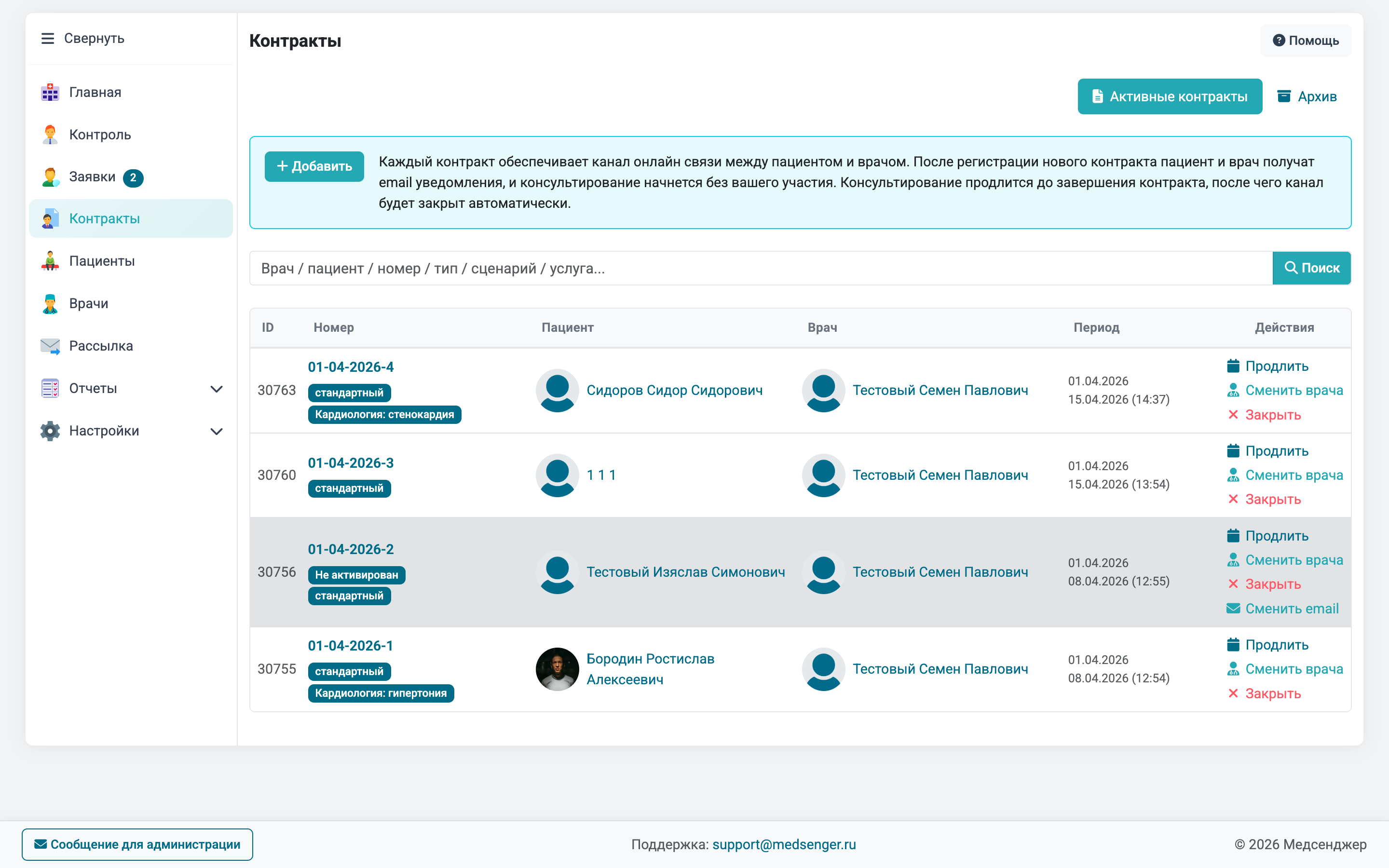The height and width of the screenshot is (868, 1389).
Task: Open Главная menu item
Action: pyautogui.click(x=131, y=93)
